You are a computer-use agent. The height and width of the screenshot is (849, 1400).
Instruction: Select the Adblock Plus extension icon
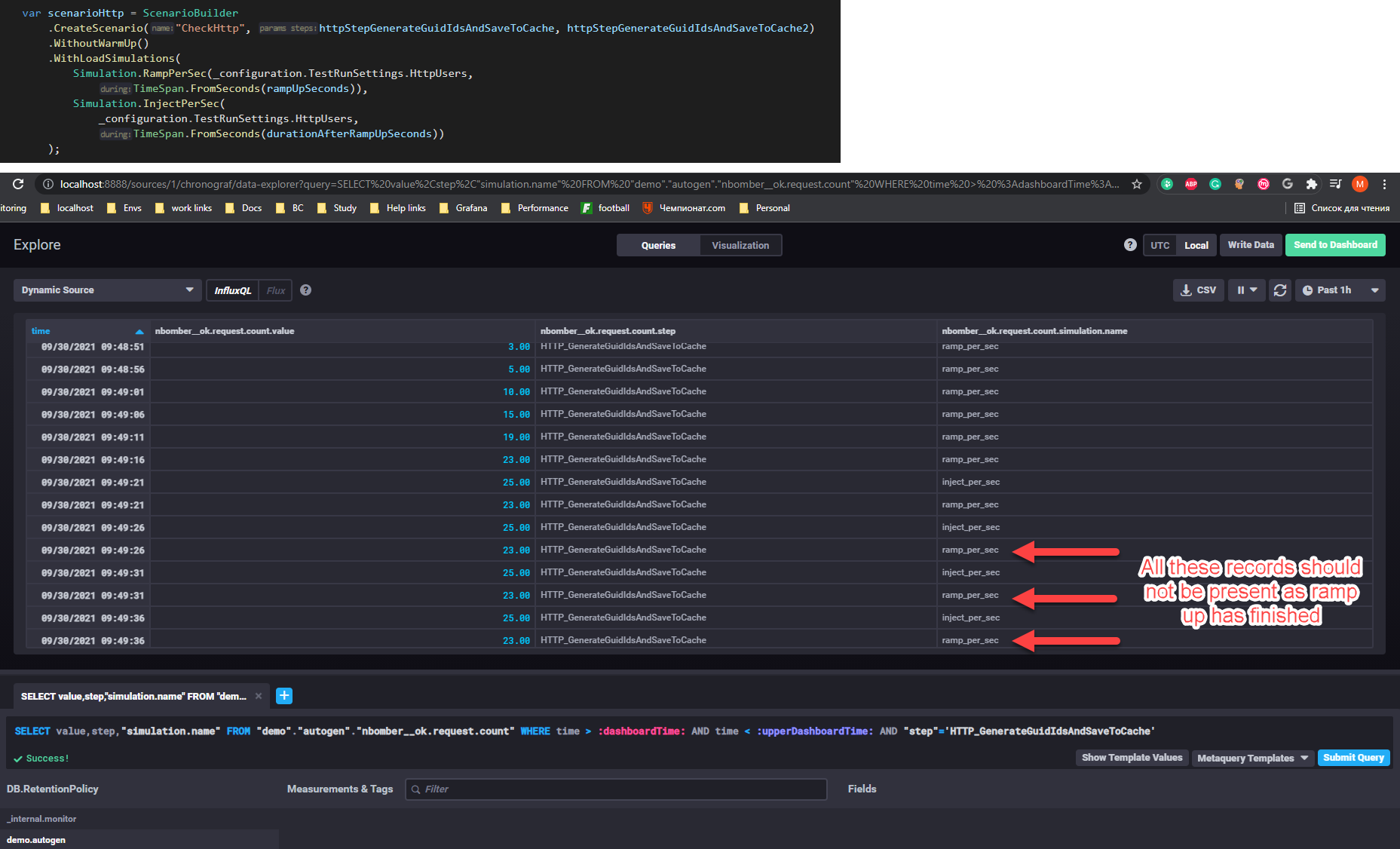click(x=1191, y=183)
